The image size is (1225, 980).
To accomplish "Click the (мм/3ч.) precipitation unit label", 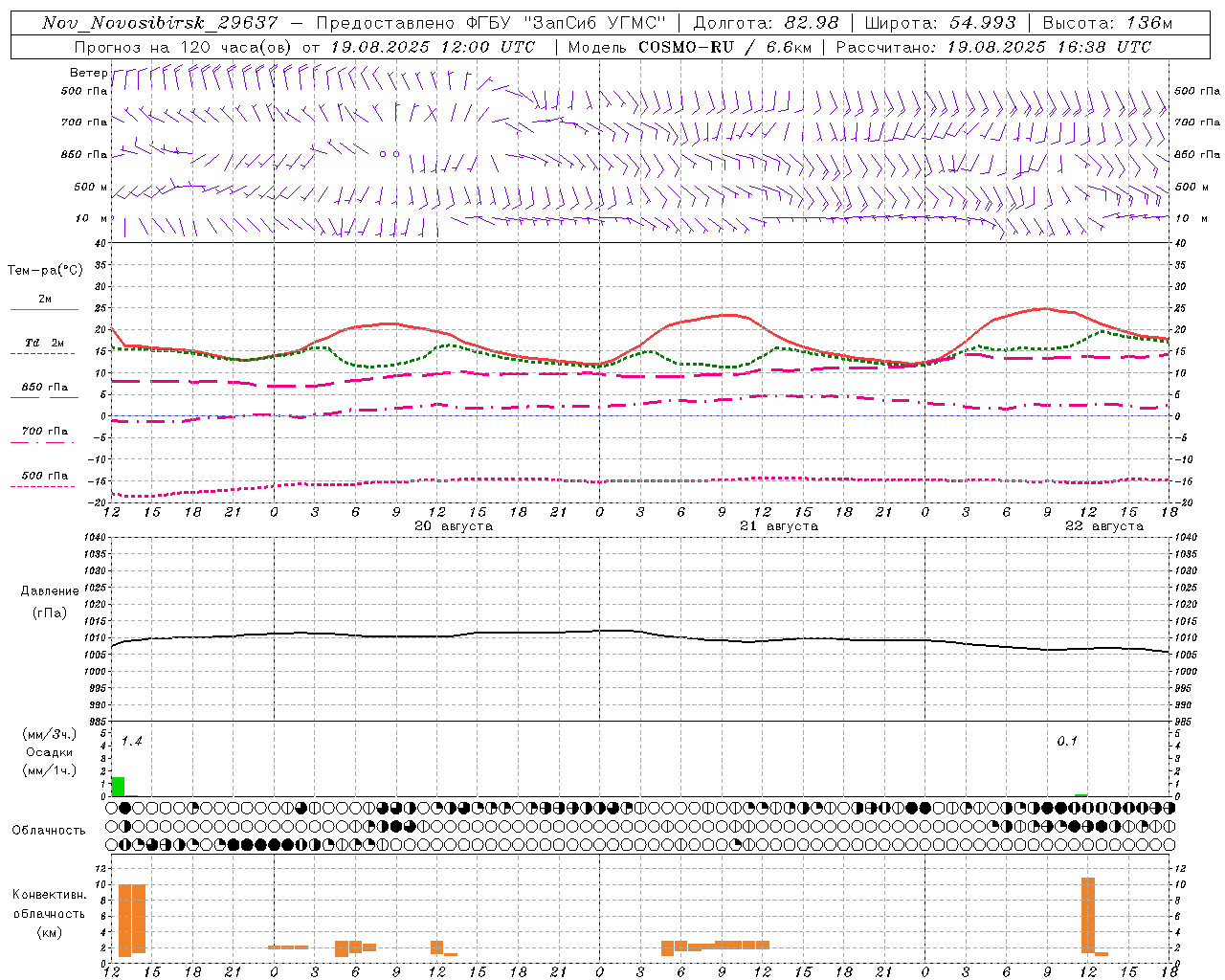I will [50, 734].
